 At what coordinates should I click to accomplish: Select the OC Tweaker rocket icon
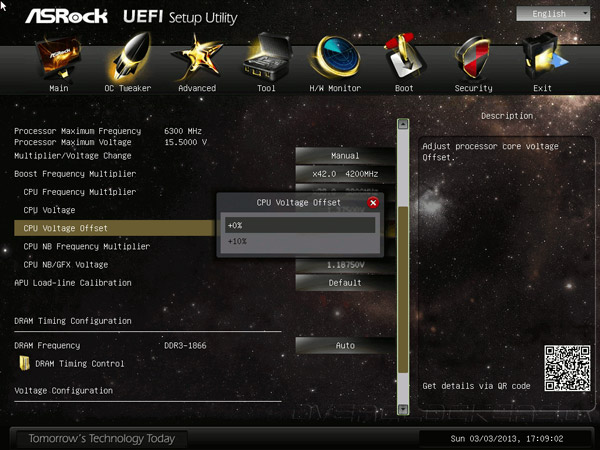coord(130,57)
